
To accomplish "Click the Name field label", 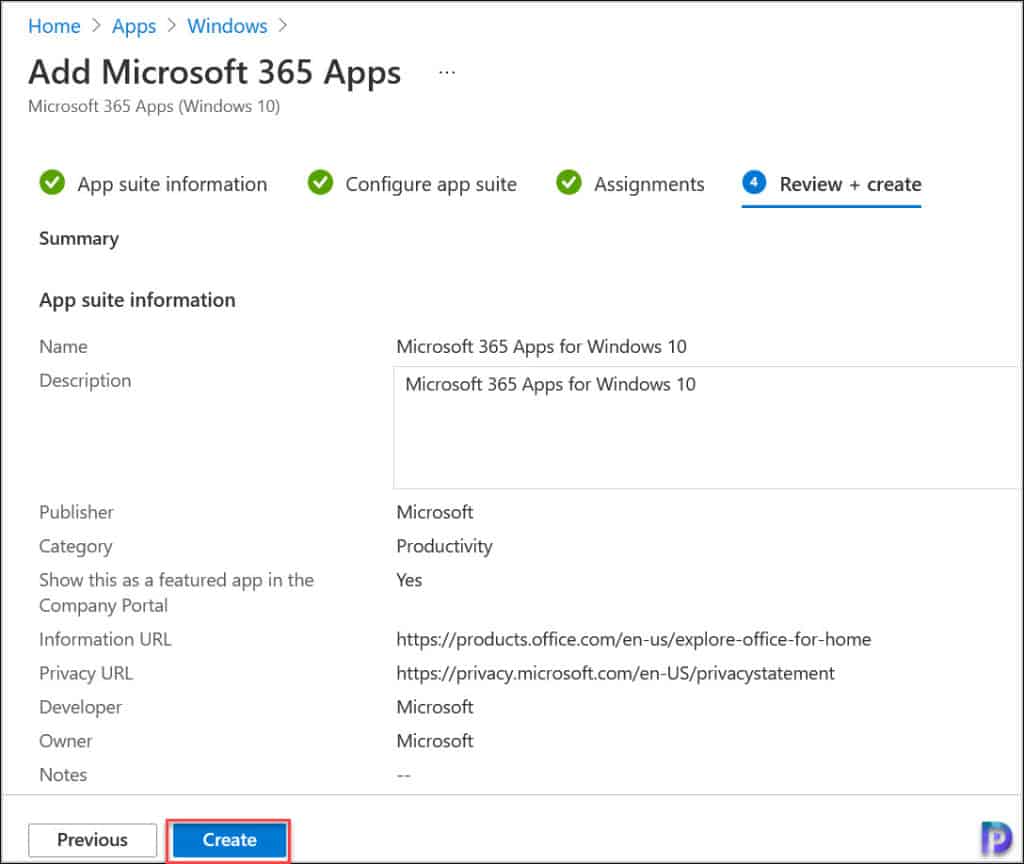I will click(x=63, y=347).
